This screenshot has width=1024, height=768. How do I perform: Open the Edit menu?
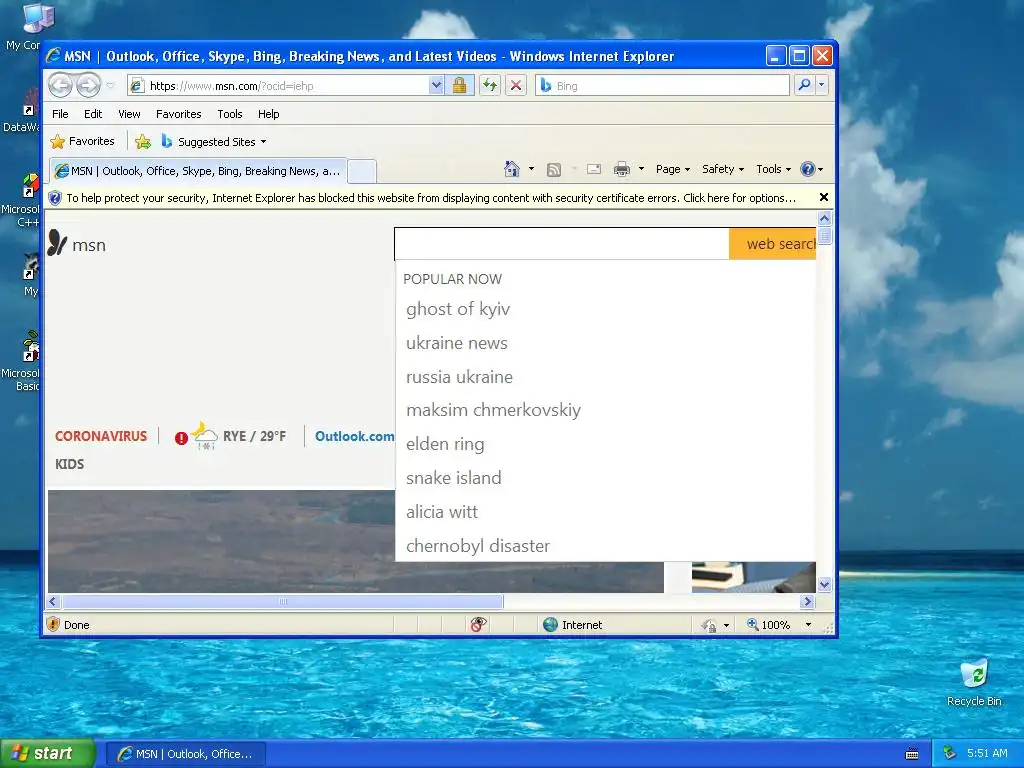(93, 114)
